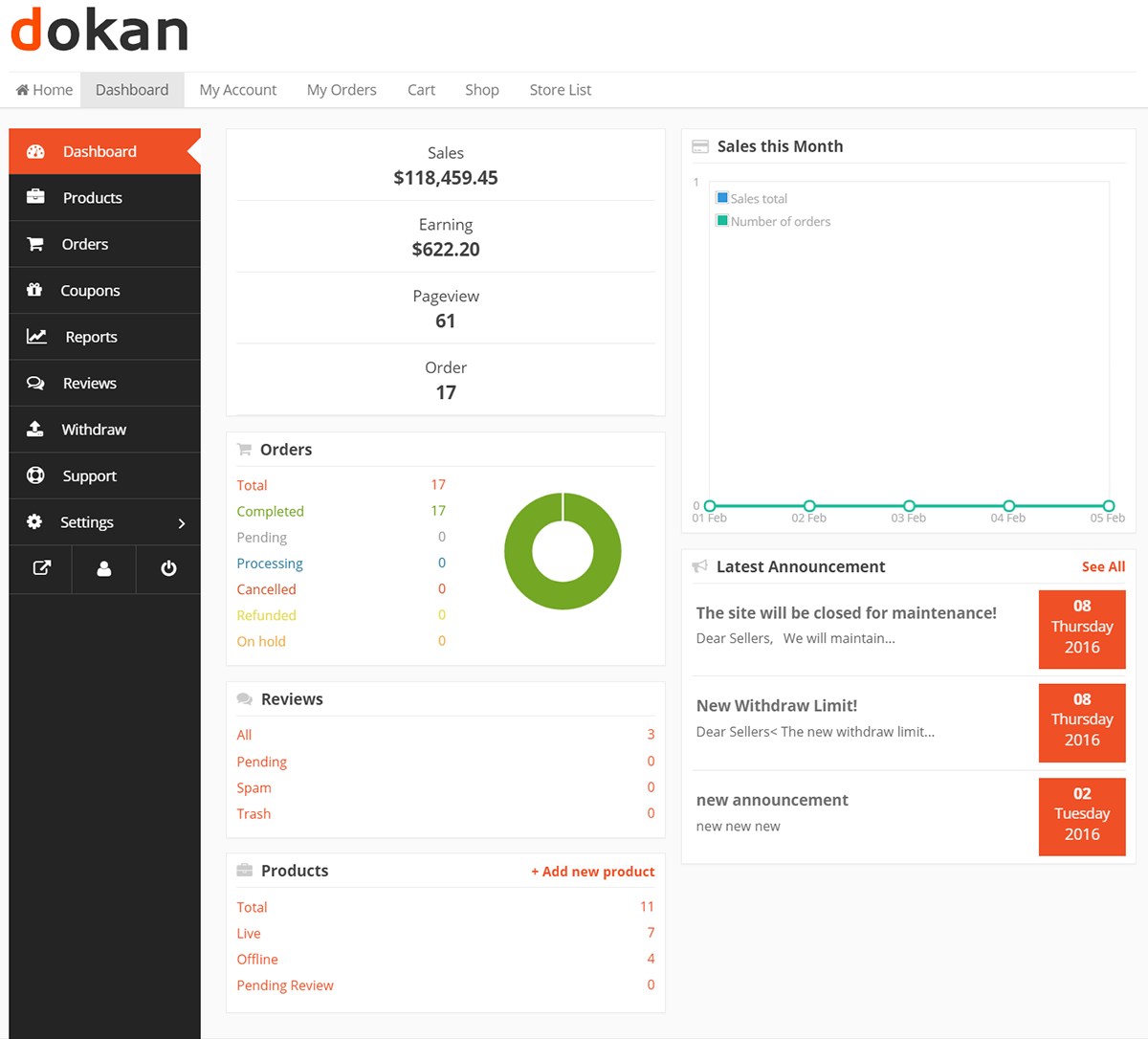Screen dimensions: 1148x1039
Task: Click the user profile icon in the sidebar
Action: point(103,568)
